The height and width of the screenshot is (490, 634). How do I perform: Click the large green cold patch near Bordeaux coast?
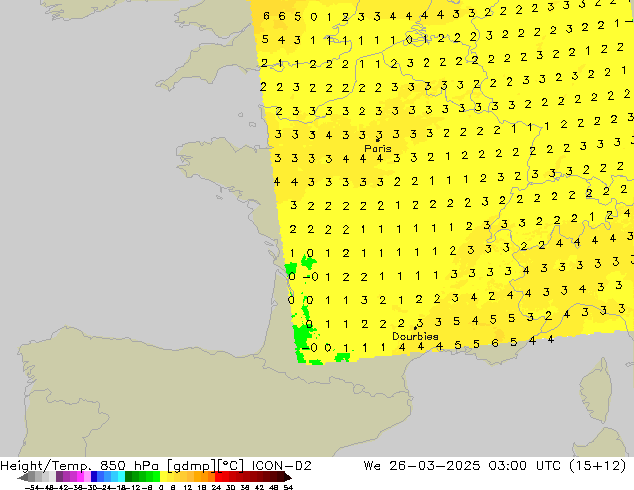click(302, 338)
